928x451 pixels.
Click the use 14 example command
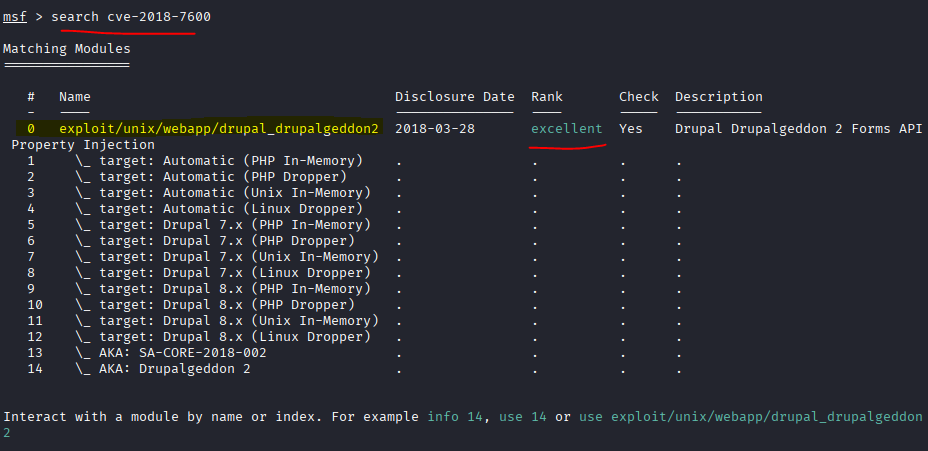point(522,417)
